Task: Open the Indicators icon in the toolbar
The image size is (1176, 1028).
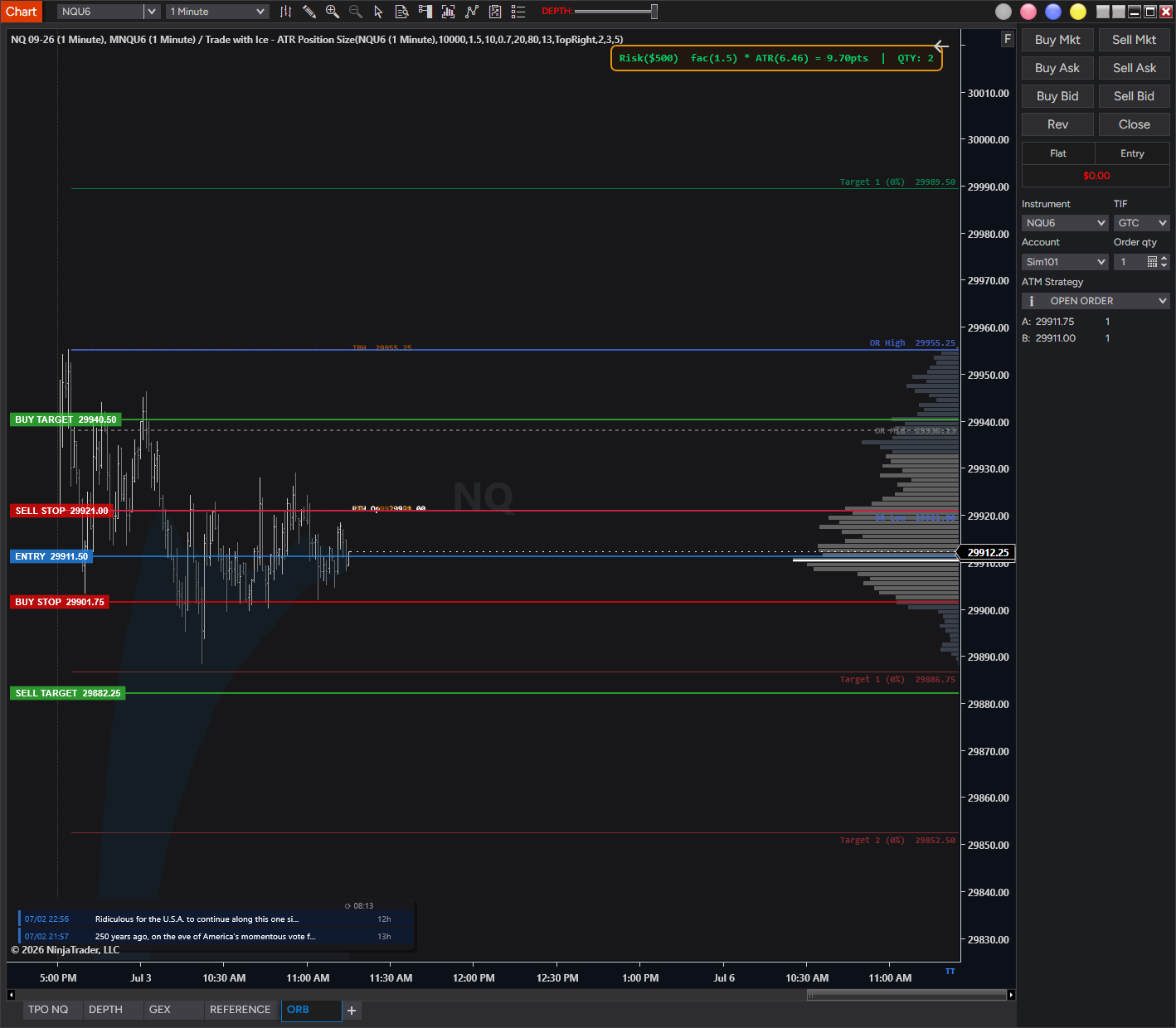Action: (x=449, y=12)
